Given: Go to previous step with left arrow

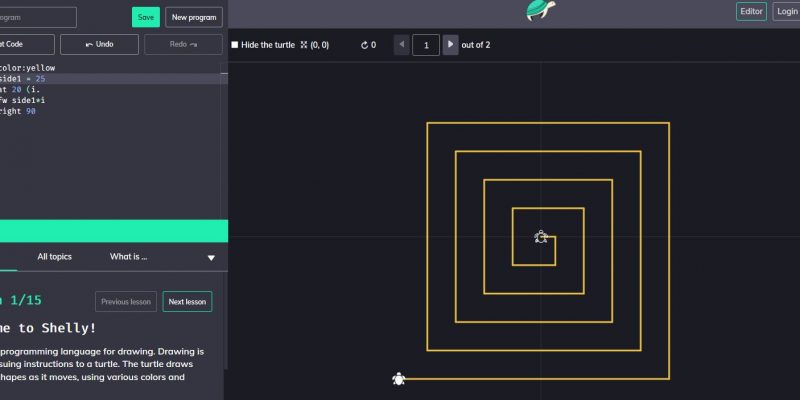Looking at the screenshot, I should pos(401,45).
